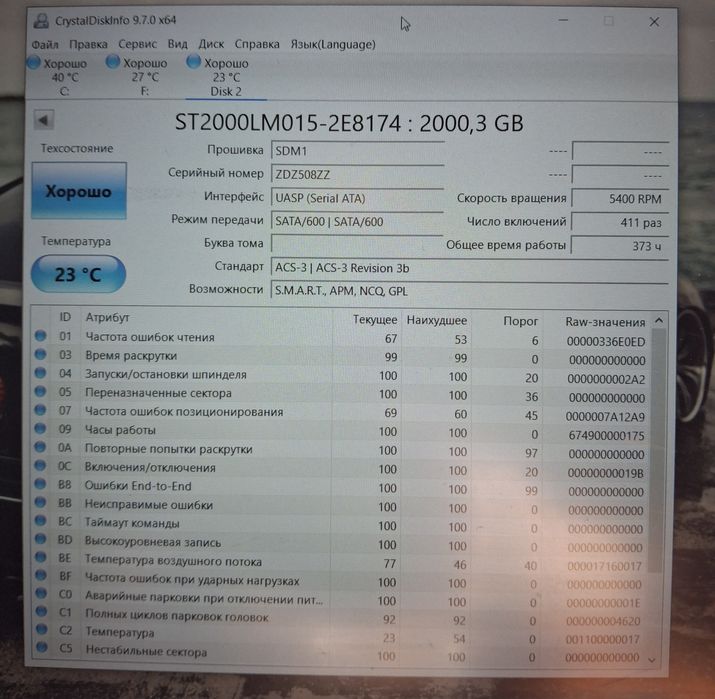Image resolution: width=715 pixels, height=699 pixels.
Task: Click the interface field UASP (Serial ATA)
Action: 357,198
